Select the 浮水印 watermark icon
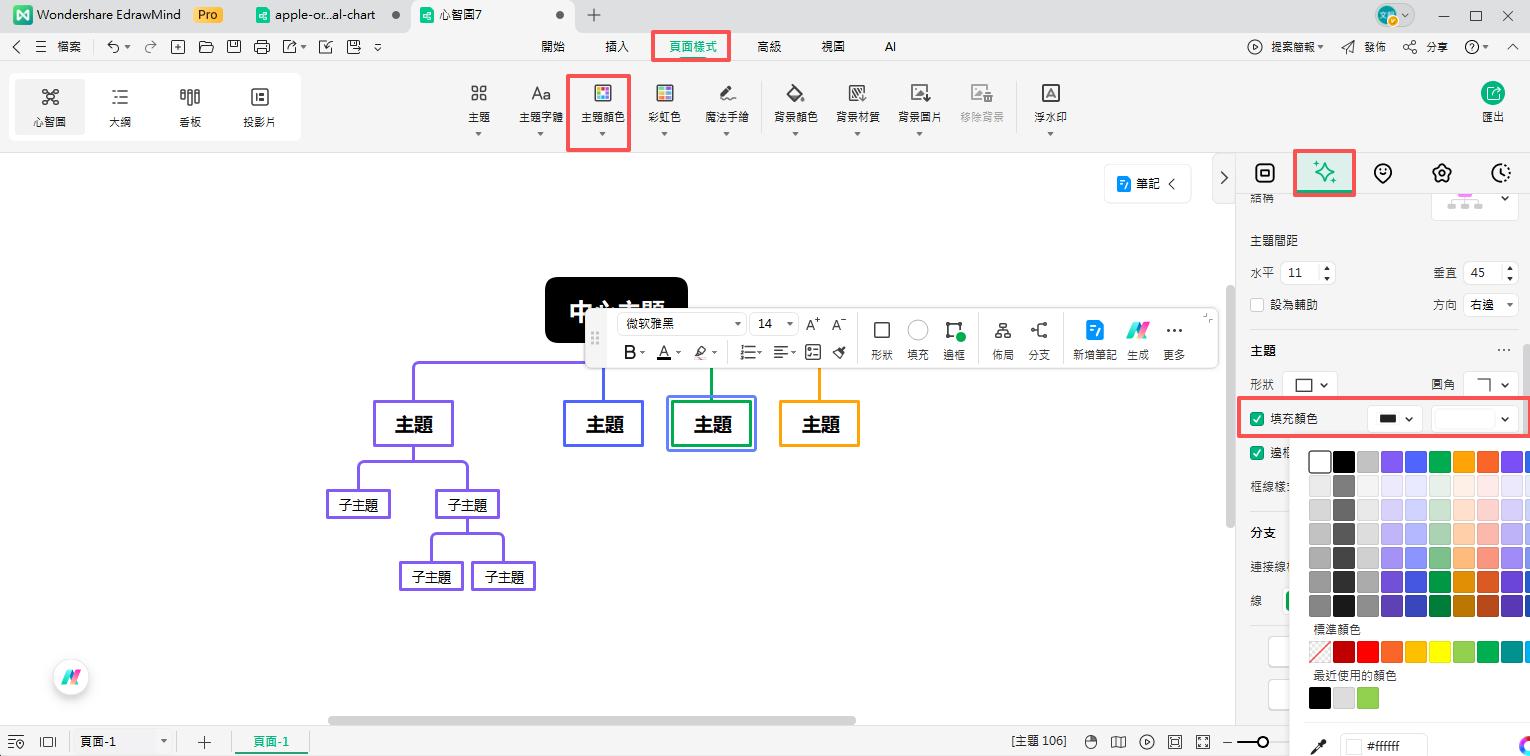This screenshot has height=756, width=1530. tap(1050, 94)
